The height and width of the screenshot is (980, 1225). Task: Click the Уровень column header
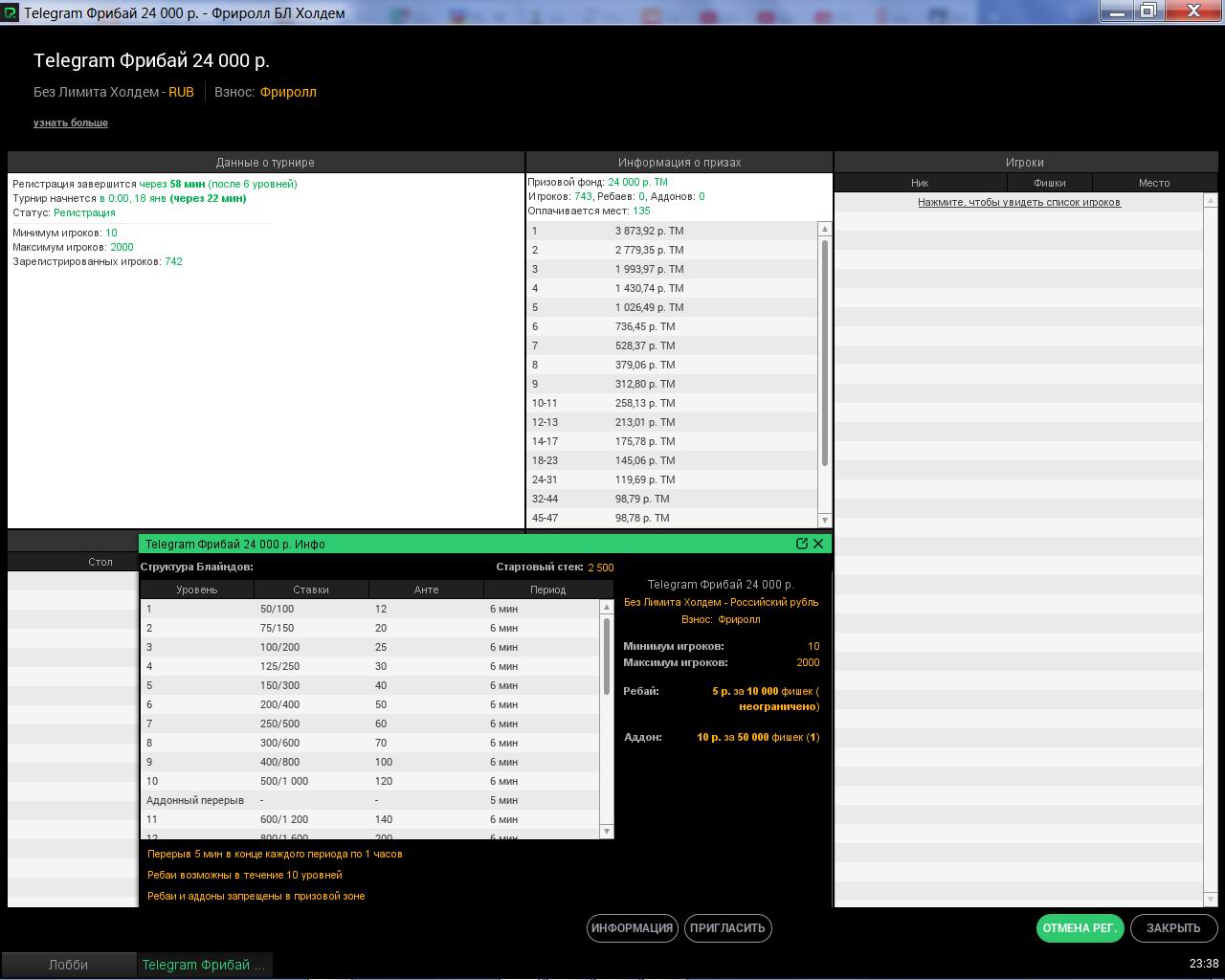pos(197,590)
